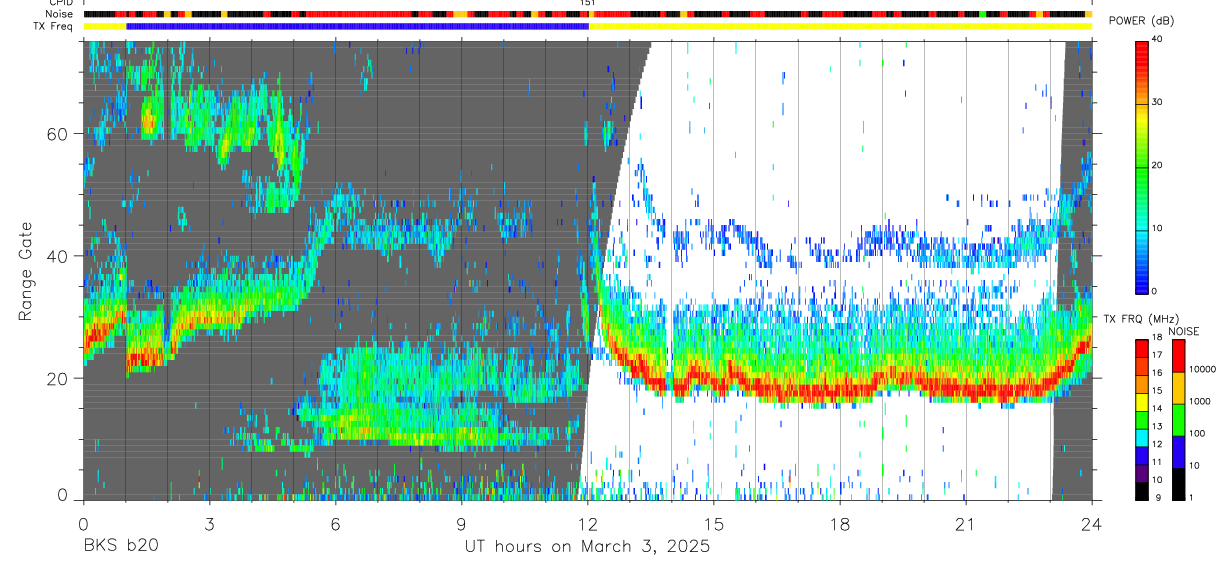Click the "TX Freq" row label at top left
The width and height of the screenshot is (1228, 567).
coord(55,27)
